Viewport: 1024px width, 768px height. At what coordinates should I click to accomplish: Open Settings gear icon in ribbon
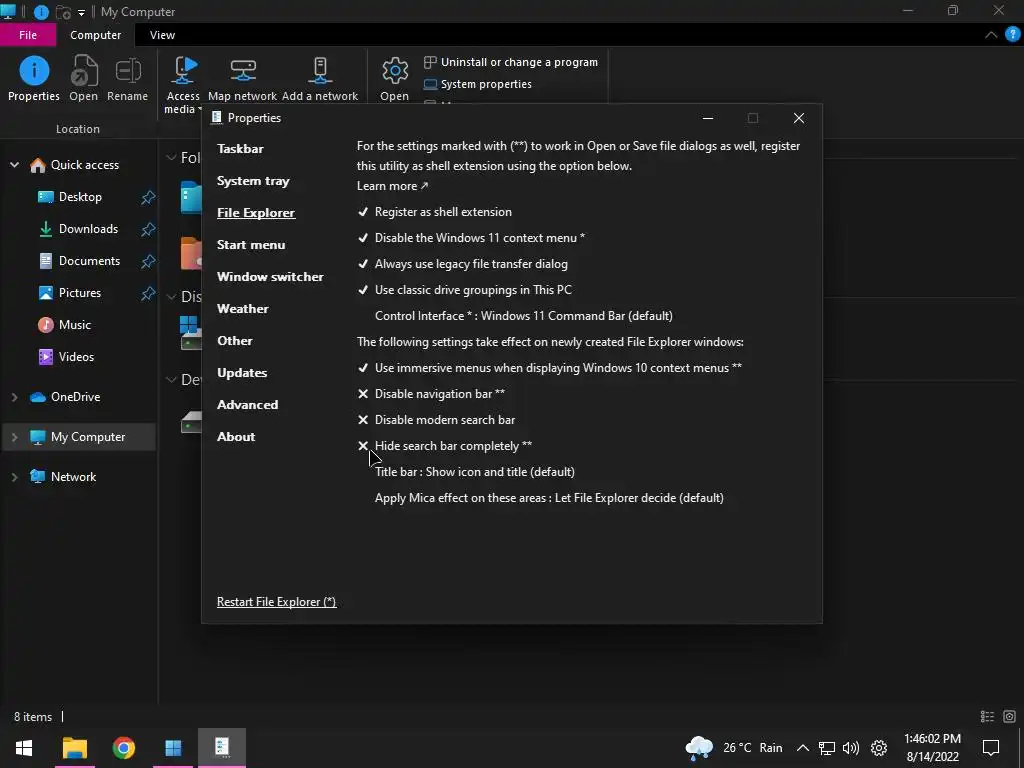pos(394,78)
